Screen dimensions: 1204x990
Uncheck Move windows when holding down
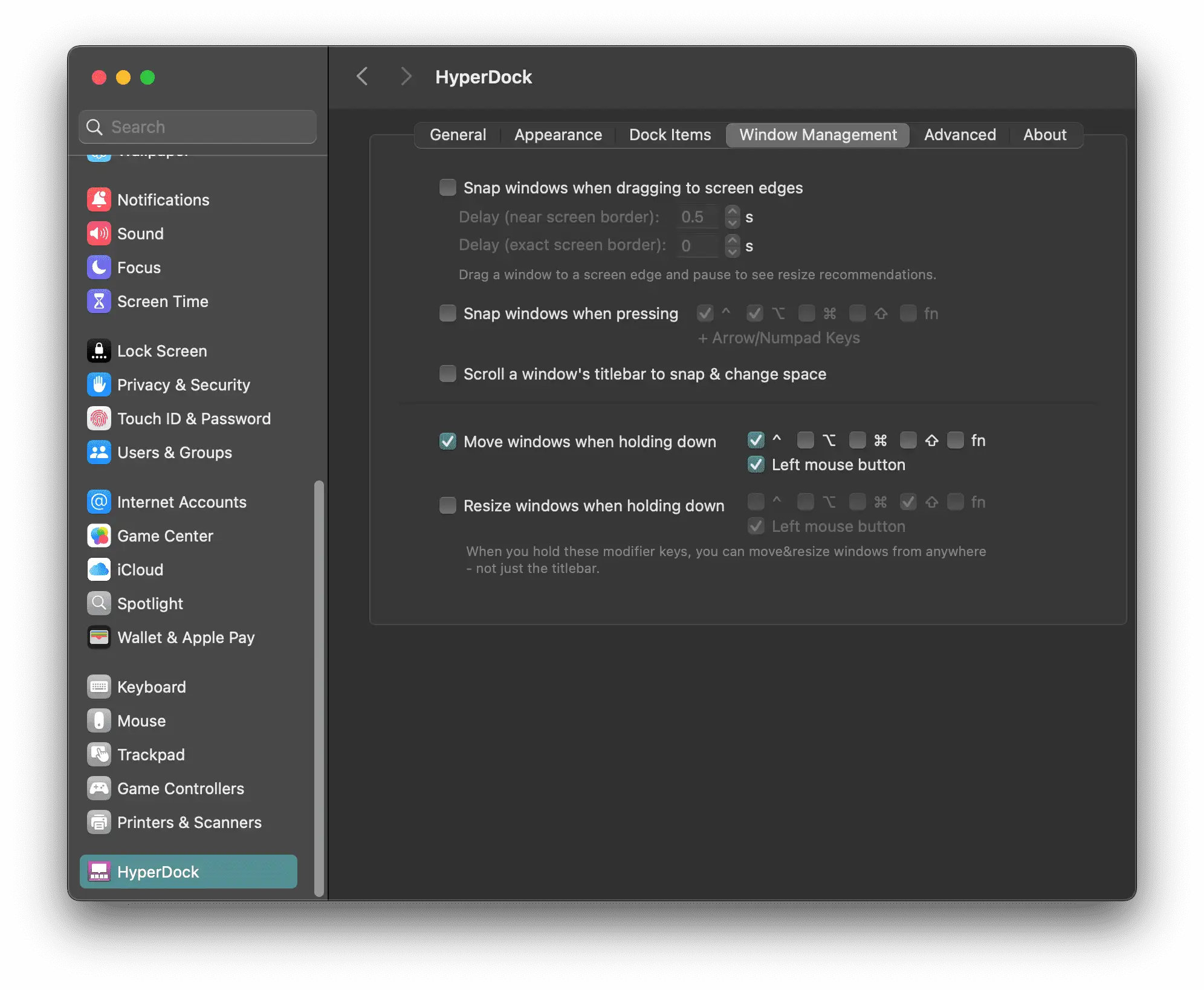pos(448,442)
